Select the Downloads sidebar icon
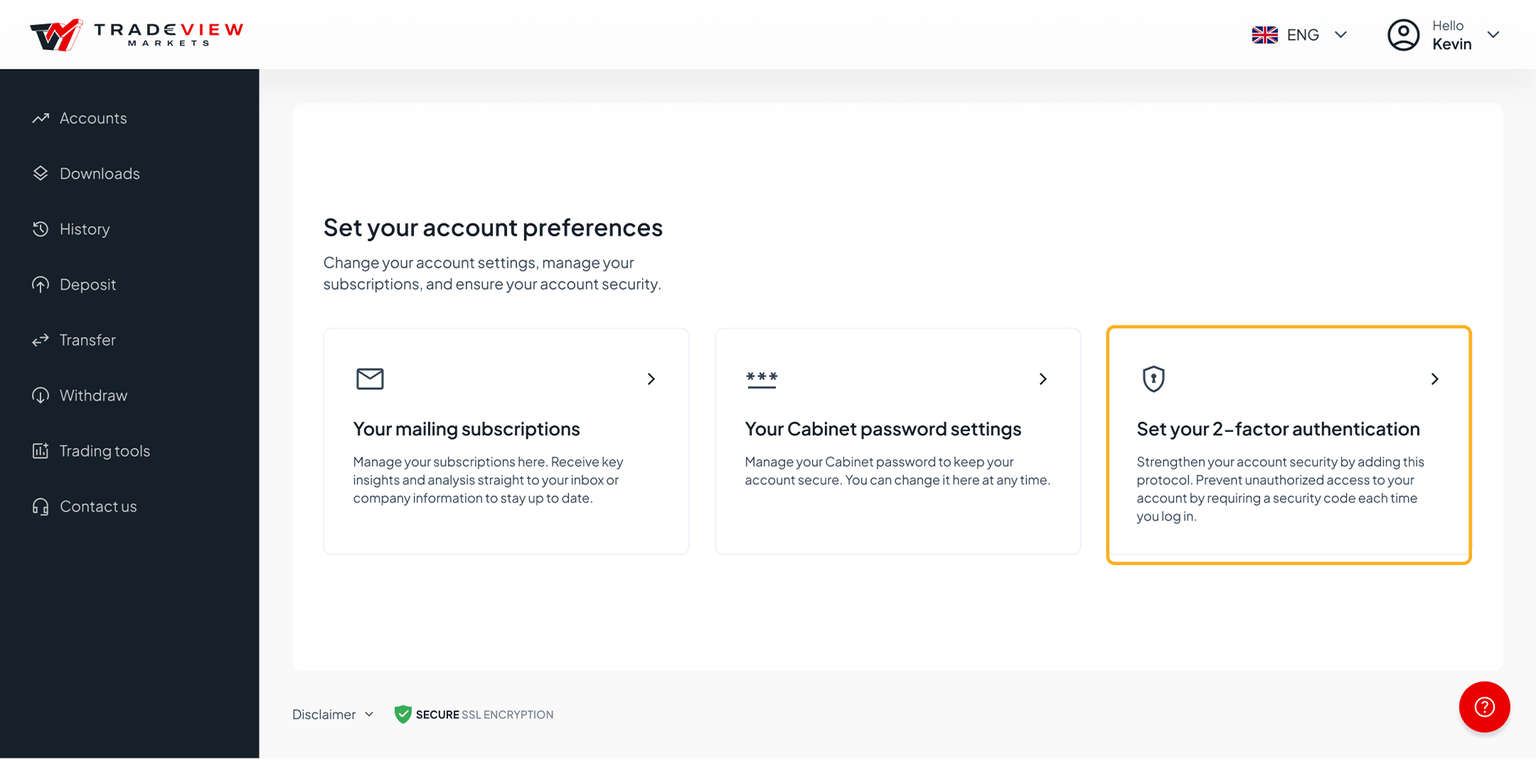 point(39,172)
